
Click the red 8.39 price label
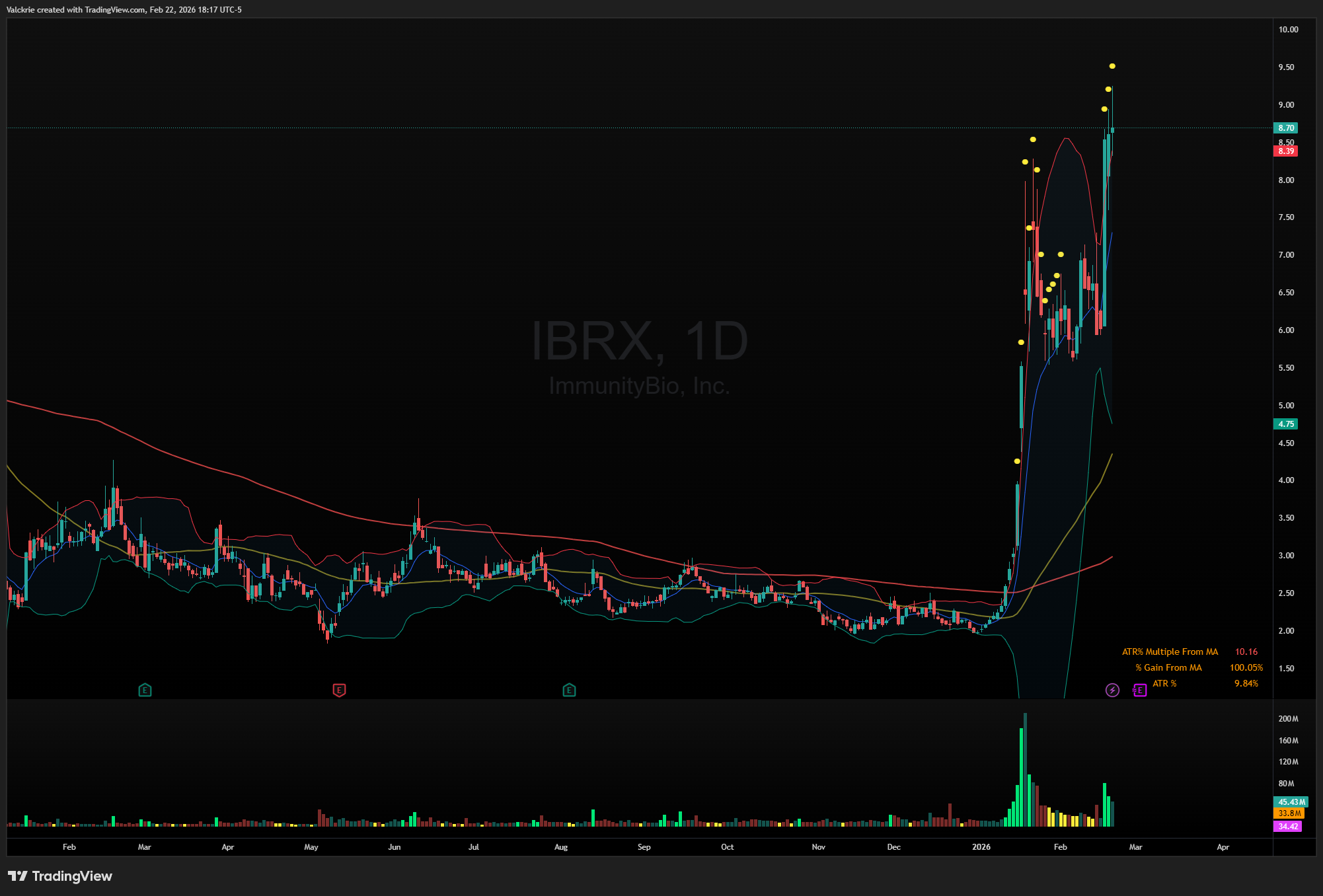pyautogui.click(x=1285, y=151)
